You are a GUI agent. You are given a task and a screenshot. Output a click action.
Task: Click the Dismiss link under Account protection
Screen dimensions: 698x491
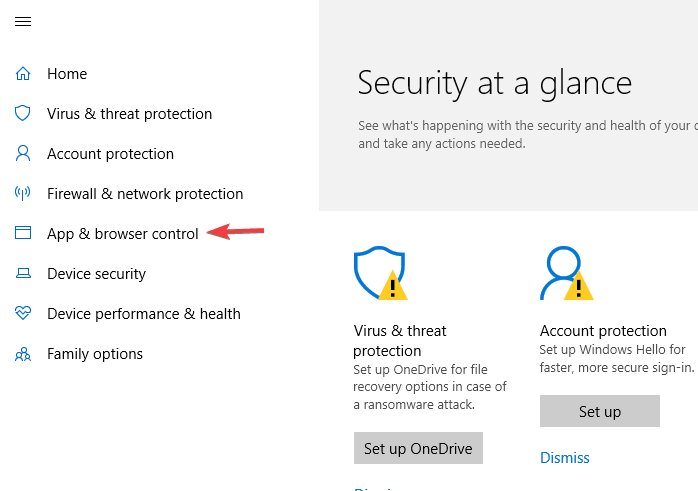coord(565,458)
